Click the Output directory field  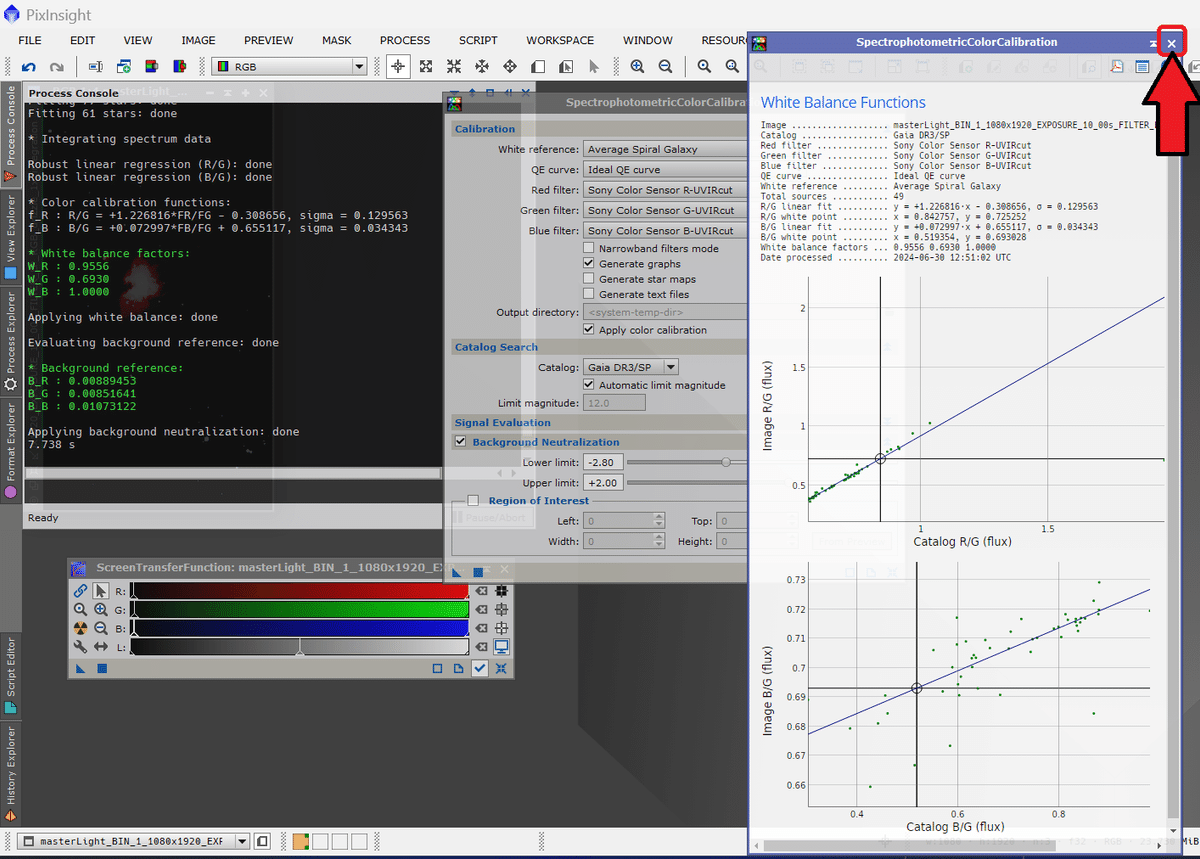(x=665, y=312)
